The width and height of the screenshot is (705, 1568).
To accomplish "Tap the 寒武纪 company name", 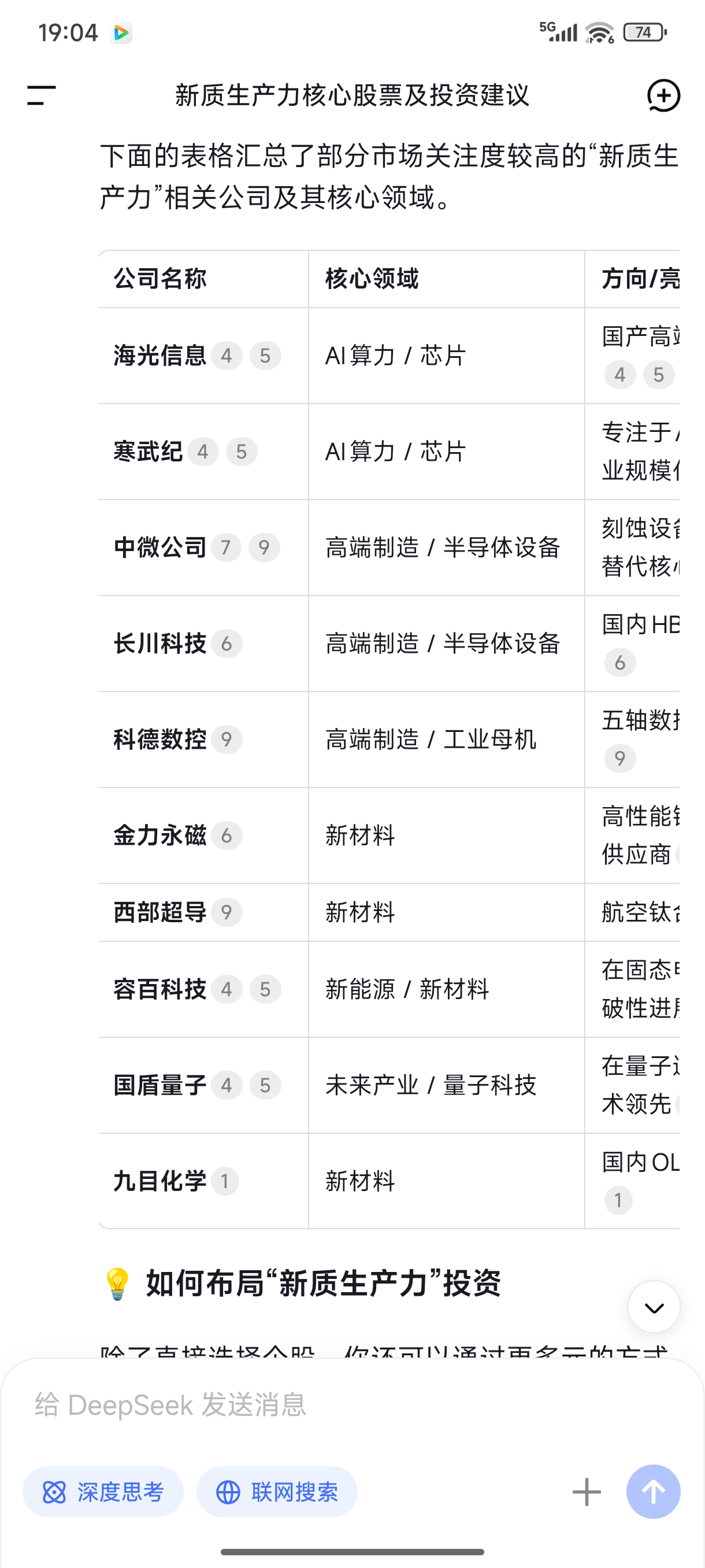I will pos(148,452).
